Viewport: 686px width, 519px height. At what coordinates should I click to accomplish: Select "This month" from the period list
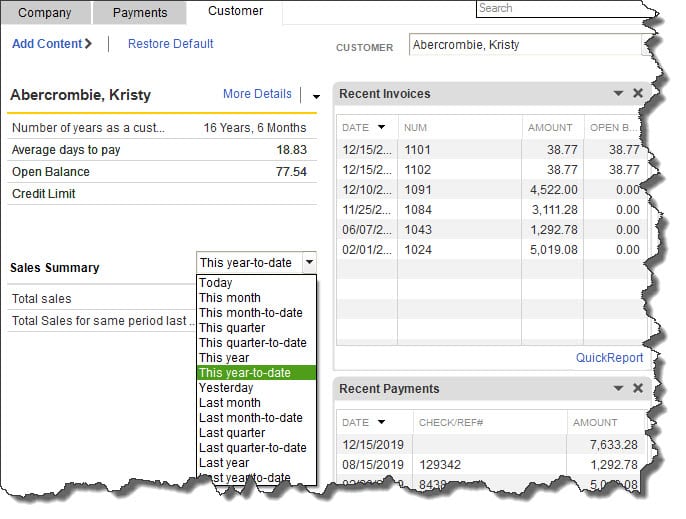click(230, 298)
